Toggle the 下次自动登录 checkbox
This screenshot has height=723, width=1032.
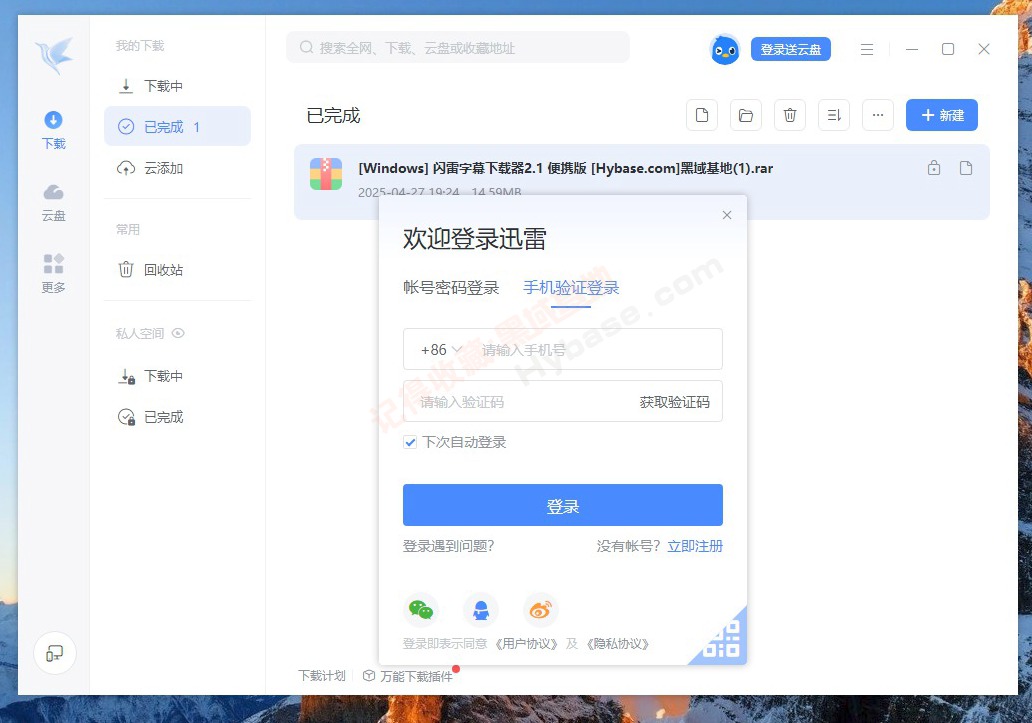[x=410, y=442]
